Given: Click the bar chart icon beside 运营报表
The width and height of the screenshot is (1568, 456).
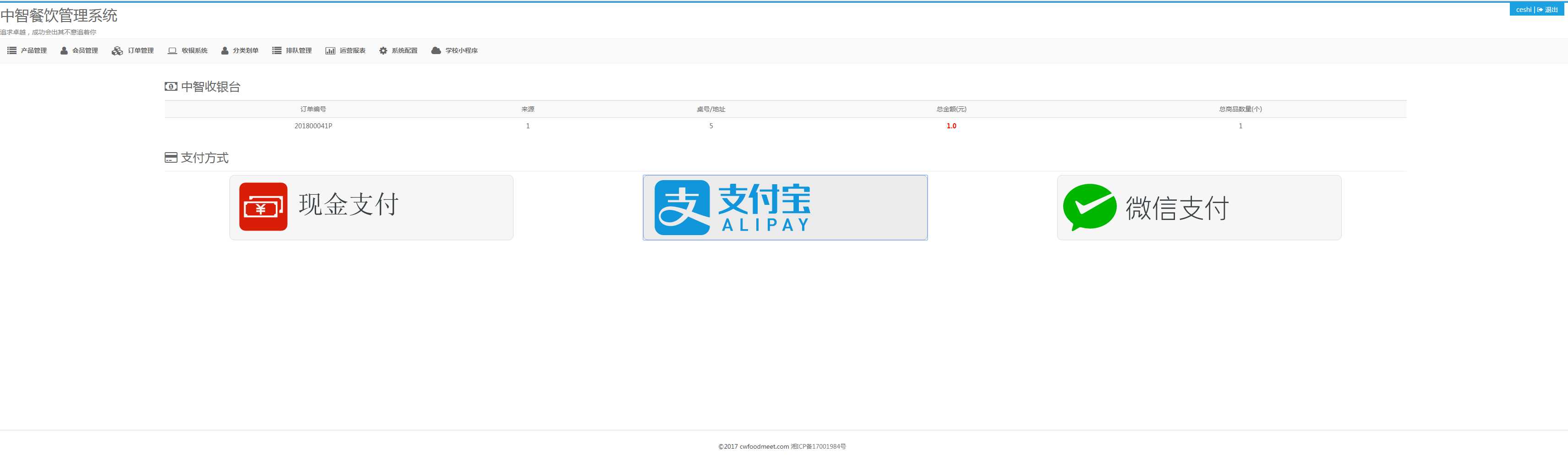Looking at the screenshot, I should pyautogui.click(x=330, y=50).
